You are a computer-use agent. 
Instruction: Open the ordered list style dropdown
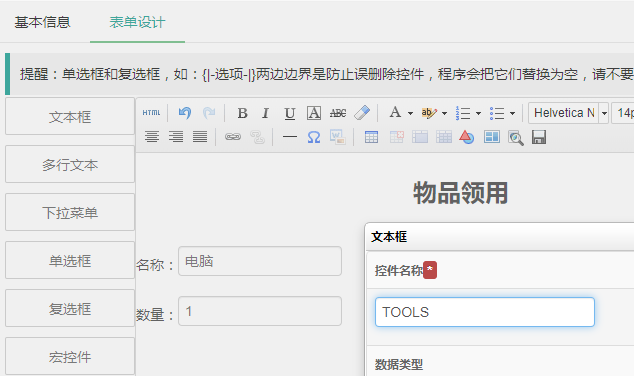click(x=478, y=113)
